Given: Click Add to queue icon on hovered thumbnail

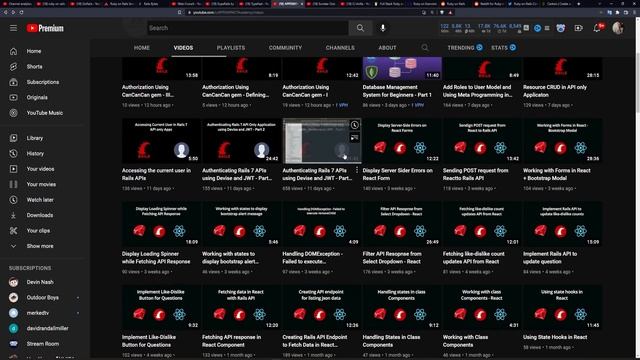Looking at the screenshot, I should (354, 138).
